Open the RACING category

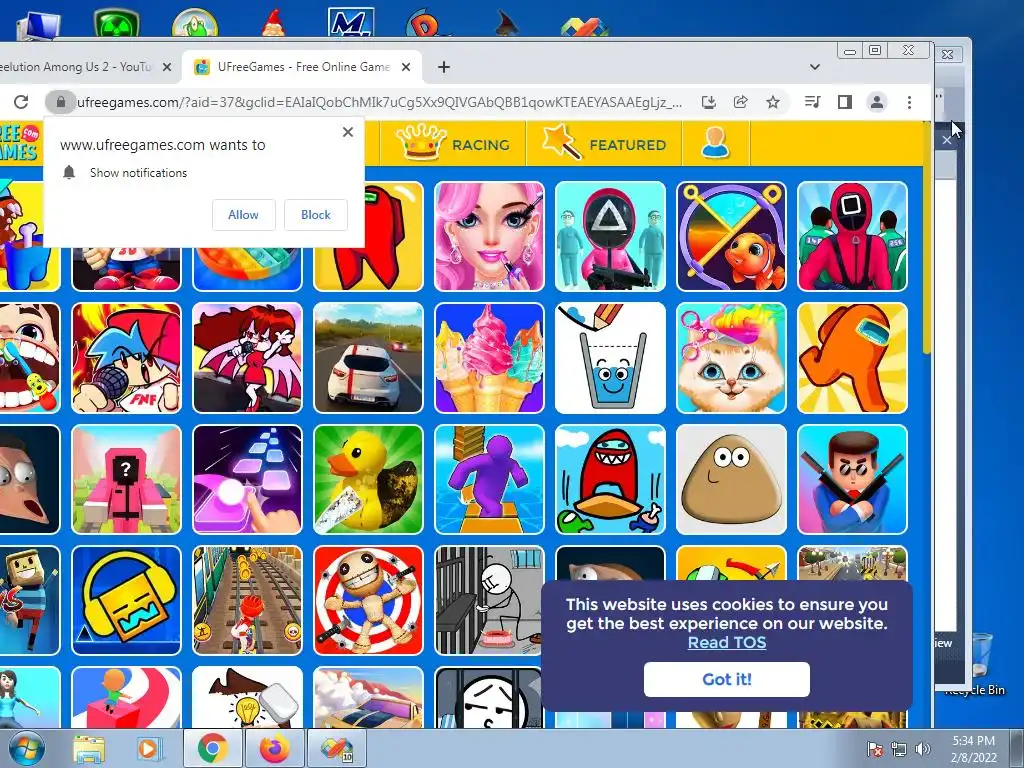click(453, 144)
